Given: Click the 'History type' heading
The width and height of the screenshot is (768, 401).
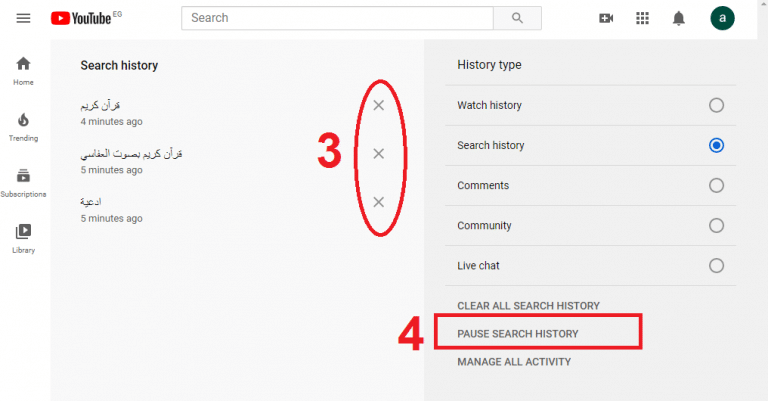Looking at the screenshot, I should tap(489, 65).
